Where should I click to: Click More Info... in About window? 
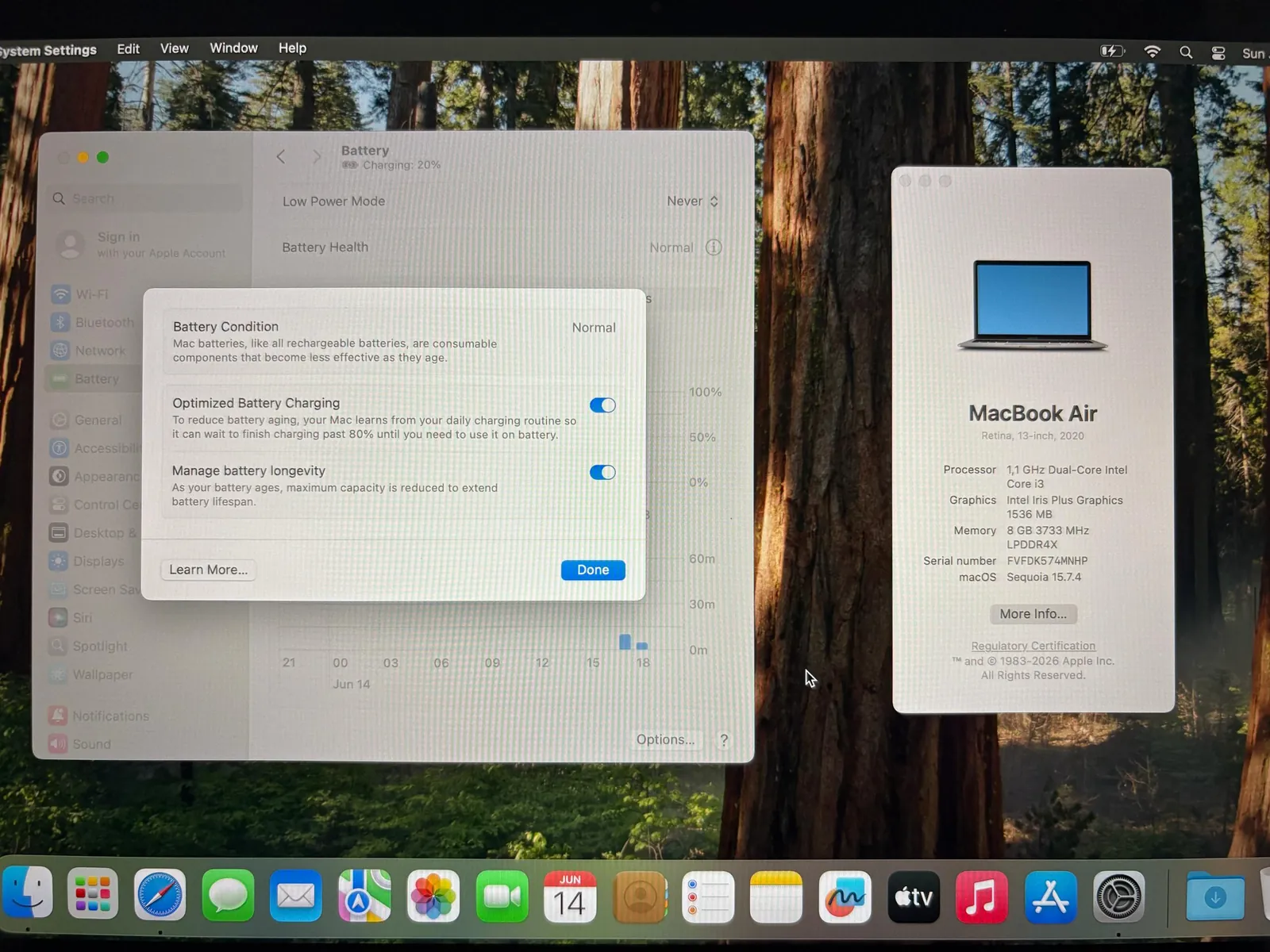[1033, 614]
